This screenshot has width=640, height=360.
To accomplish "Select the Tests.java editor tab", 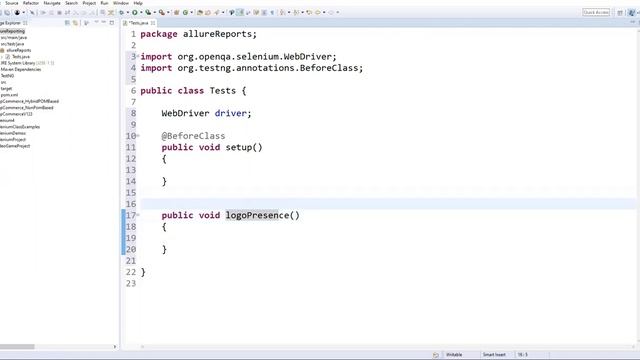I will pos(139,23).
